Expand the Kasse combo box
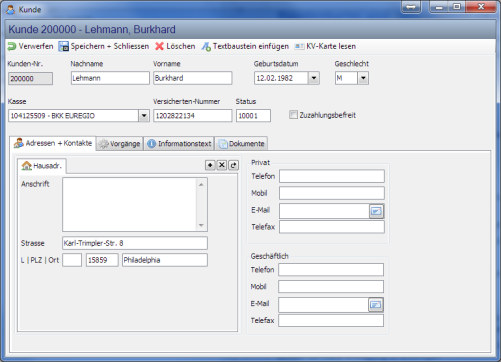The image size is (501, 362). 144,116
